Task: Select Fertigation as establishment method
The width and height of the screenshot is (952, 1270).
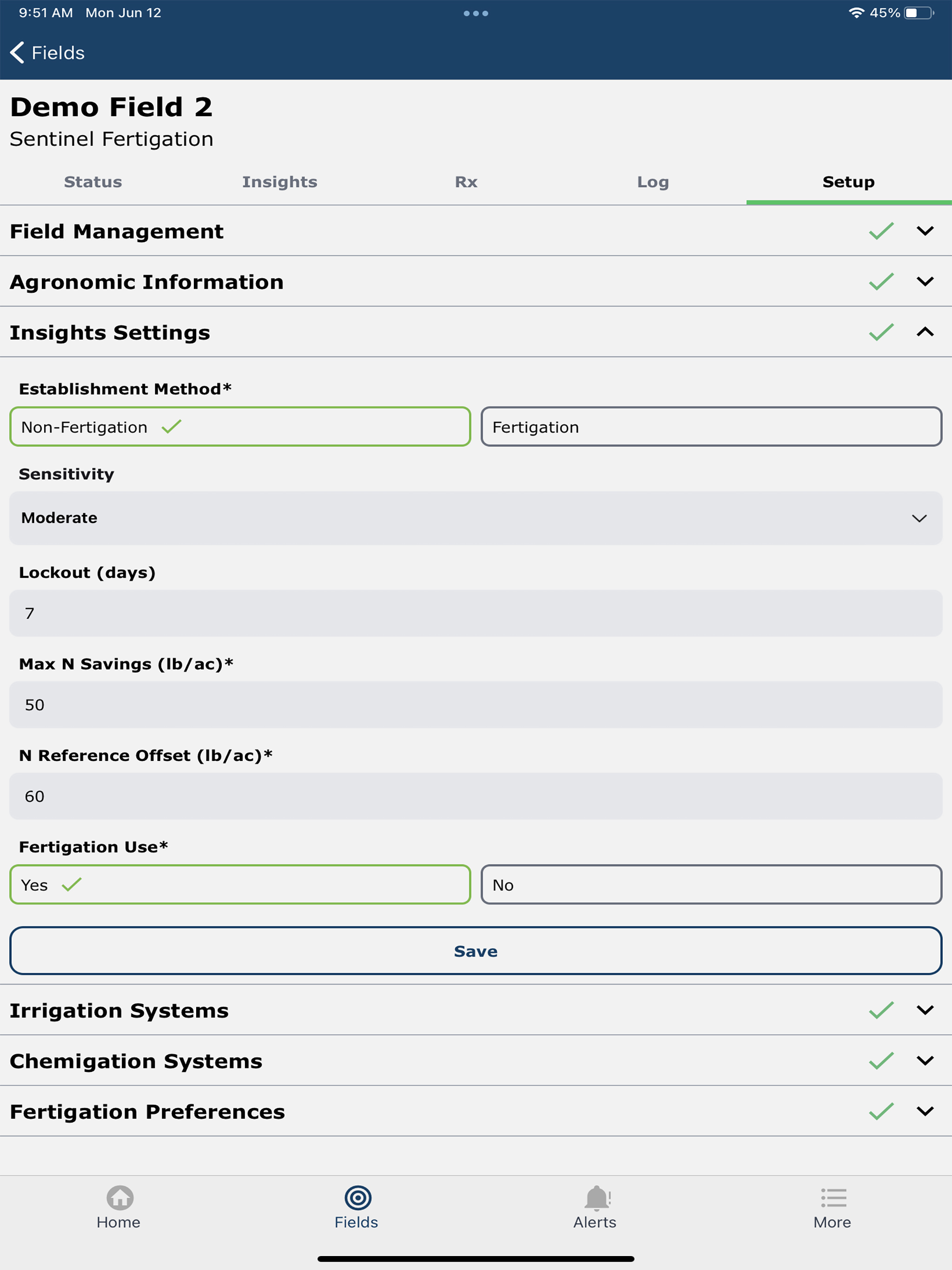Action: (x=711, y=427)
